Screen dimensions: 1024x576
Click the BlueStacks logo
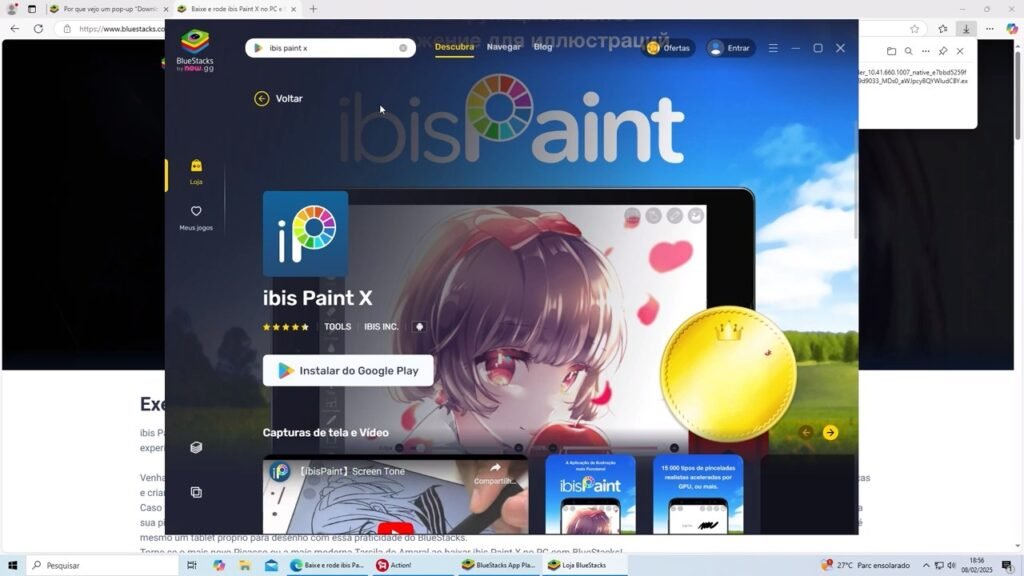pyautogui.click(x=195, y=50)
